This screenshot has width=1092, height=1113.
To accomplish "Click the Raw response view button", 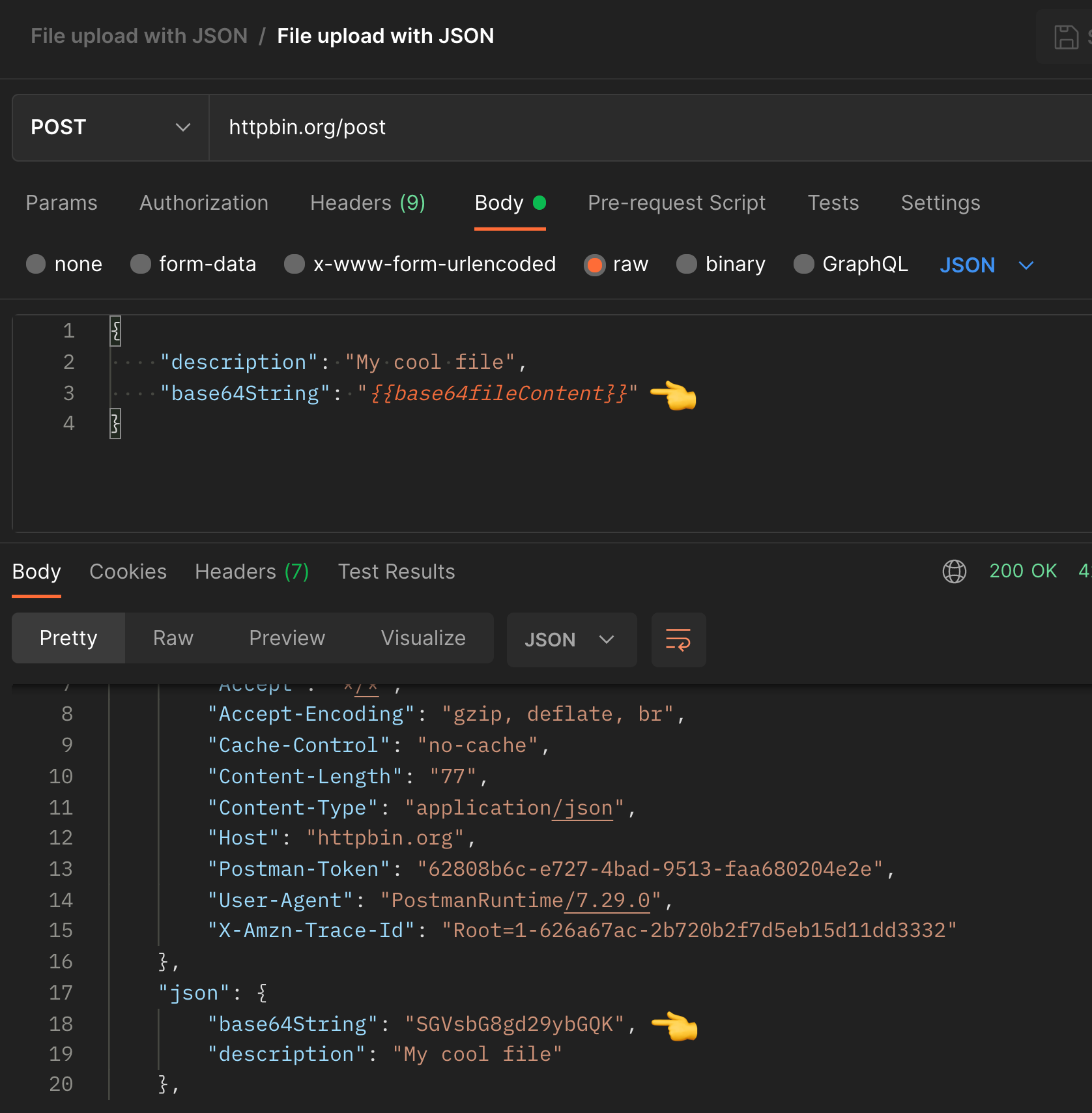I will 173,638.
